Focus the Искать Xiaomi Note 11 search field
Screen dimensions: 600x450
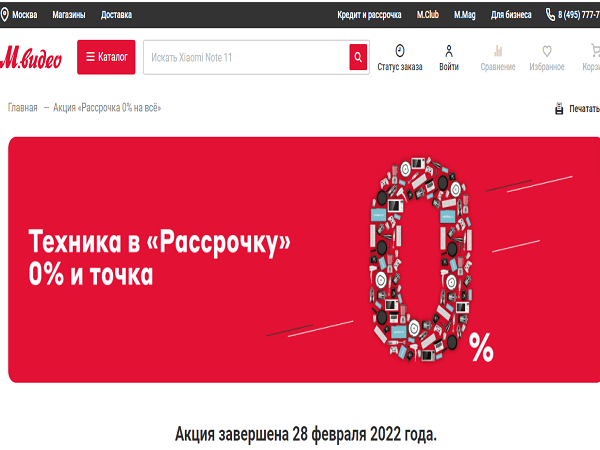coord(246,57)
